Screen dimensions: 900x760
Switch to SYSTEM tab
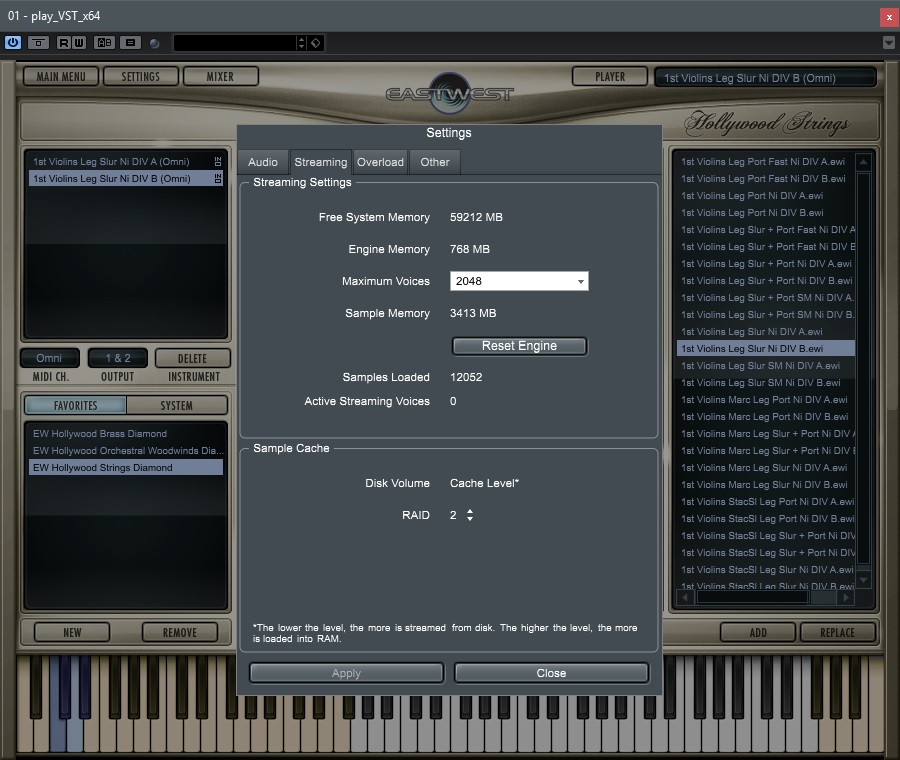click(x=177, y=405)
